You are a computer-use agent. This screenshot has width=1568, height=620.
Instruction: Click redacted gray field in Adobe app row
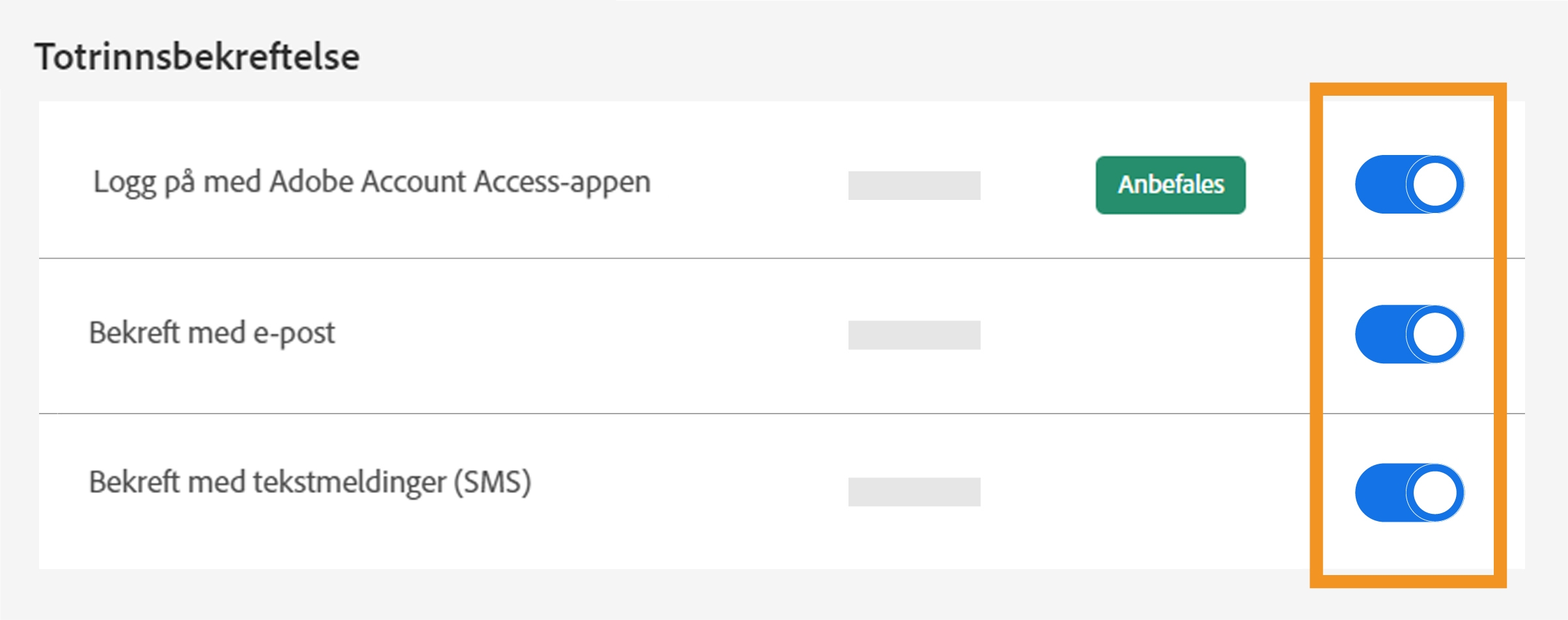(x=914, y=186)
